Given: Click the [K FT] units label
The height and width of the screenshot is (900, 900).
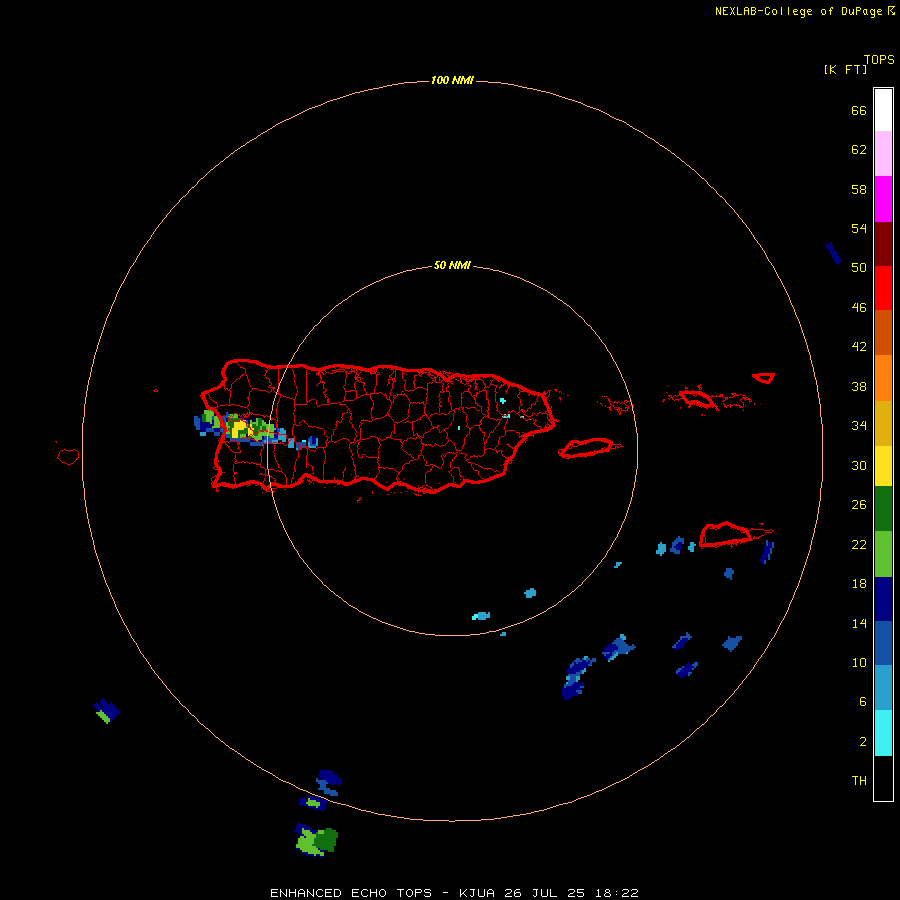Looking at the screenshot, I should [x=845, y=69].
